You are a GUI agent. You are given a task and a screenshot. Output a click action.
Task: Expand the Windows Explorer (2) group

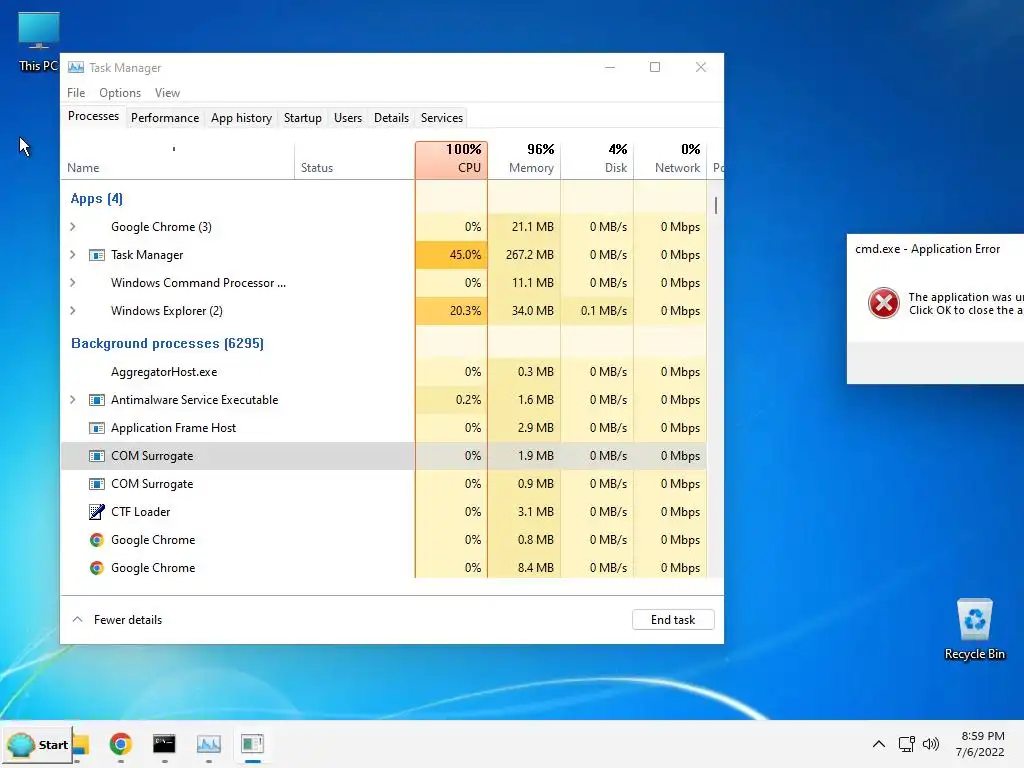[x=72, y=311]
